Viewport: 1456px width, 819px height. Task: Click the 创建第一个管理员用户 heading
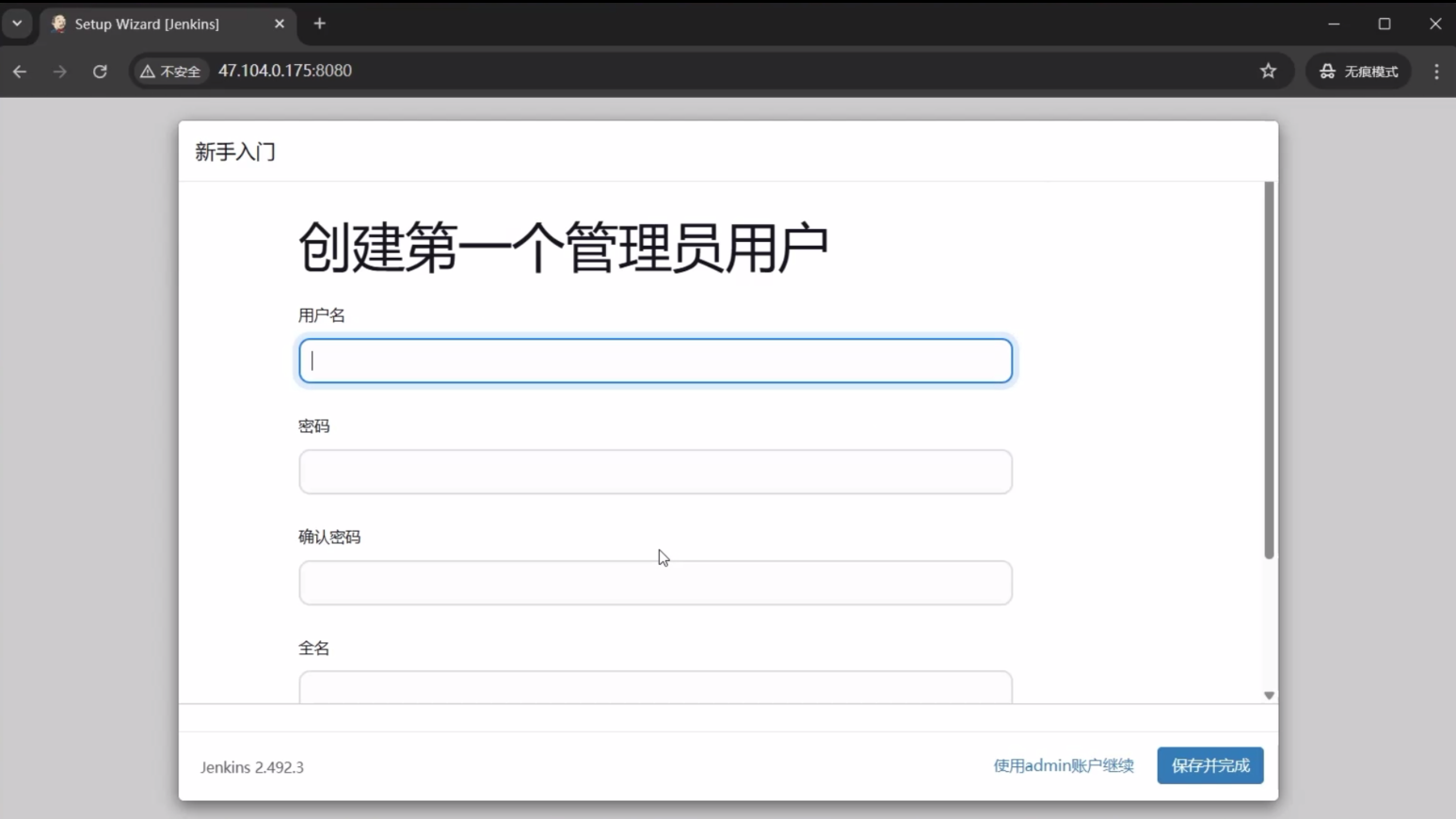[x=563, y=248]
